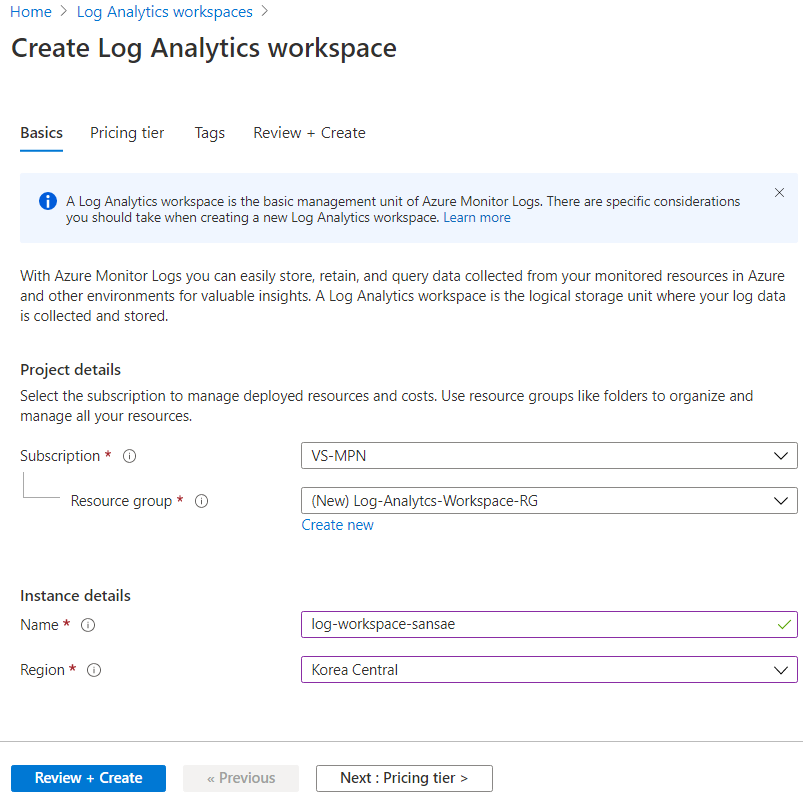803x798 pixels.
Task: Select the Basics tab
Action: 41,133
